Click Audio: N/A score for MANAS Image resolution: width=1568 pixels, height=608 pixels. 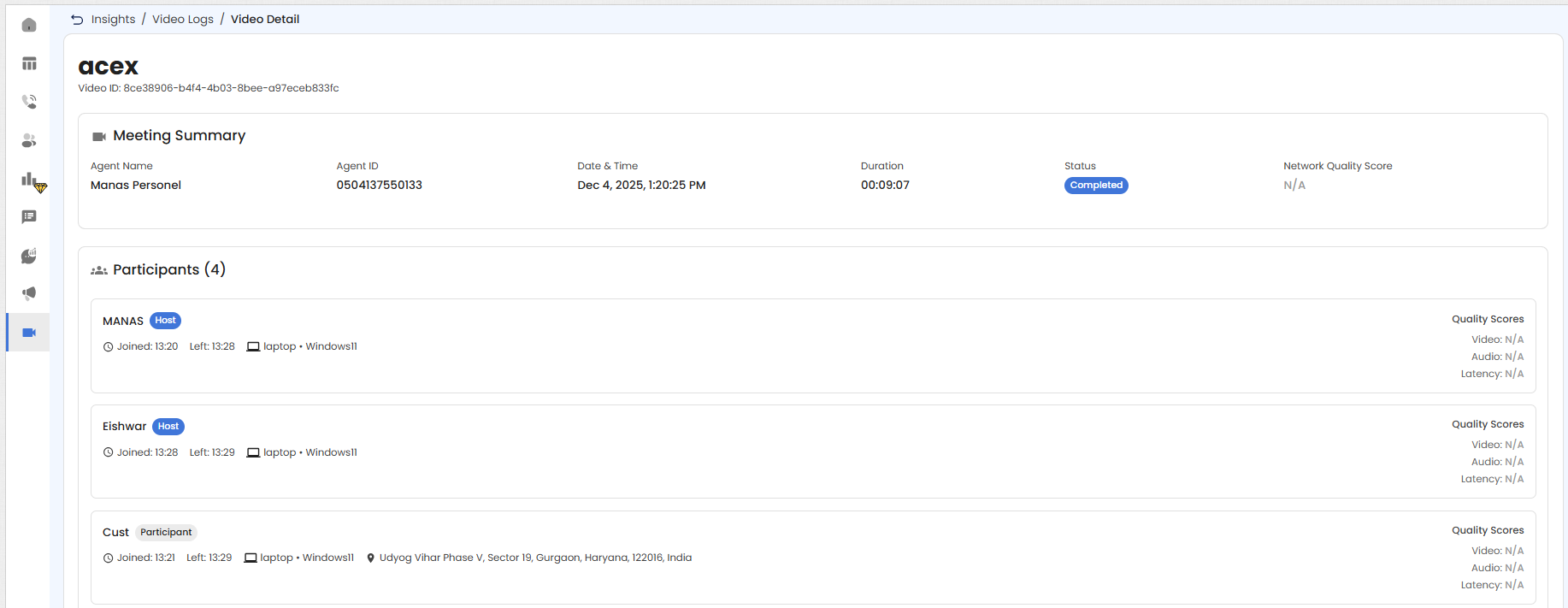1497,357
